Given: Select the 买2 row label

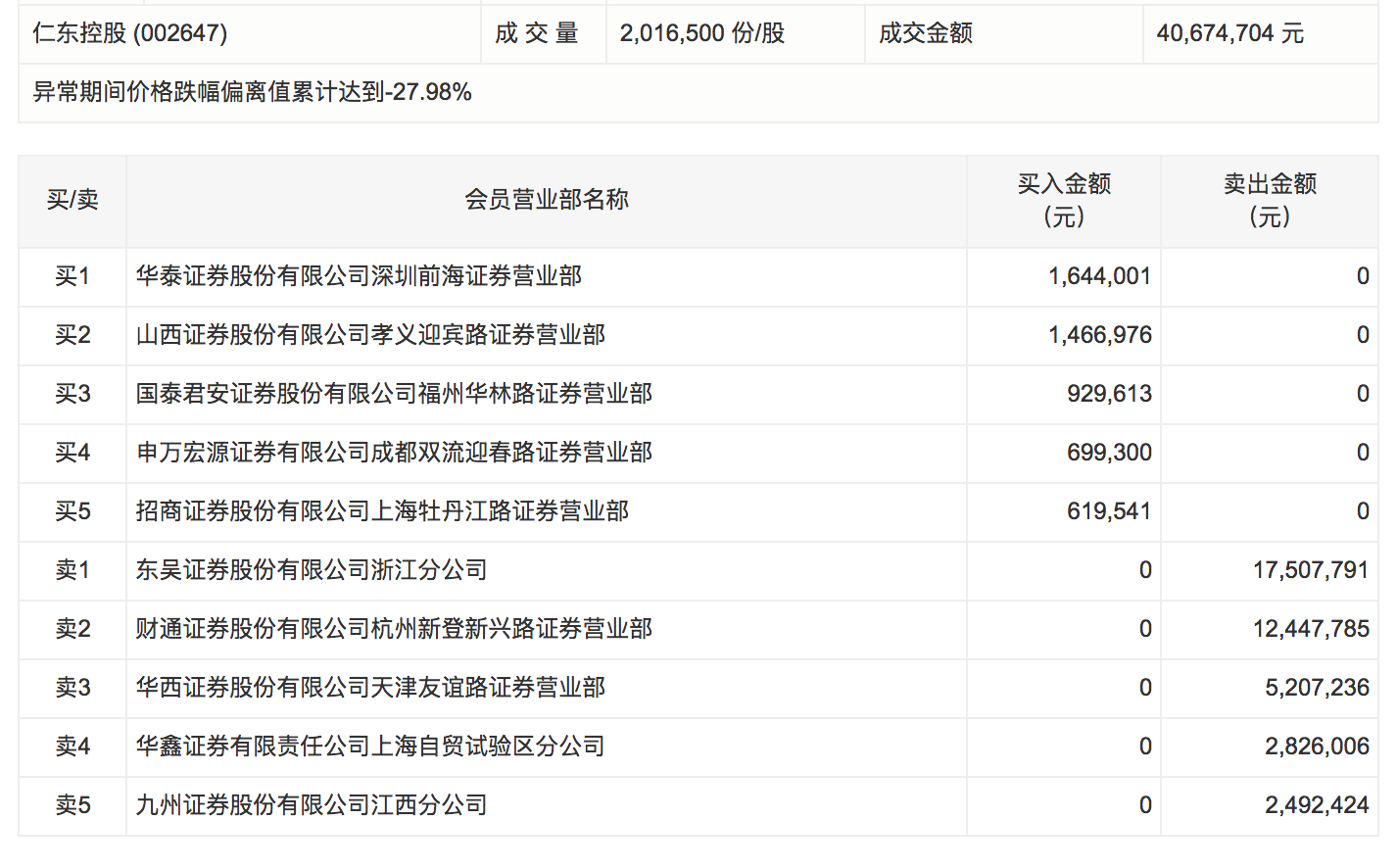Looking at the screenshot, I should tap(72, 335).
